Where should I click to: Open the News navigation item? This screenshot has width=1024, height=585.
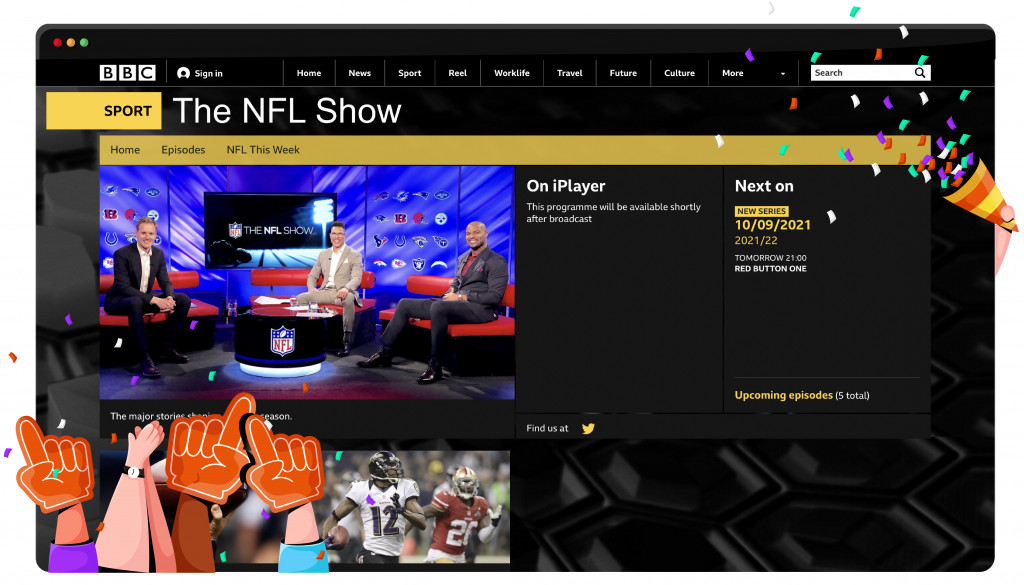coord(359,73)
